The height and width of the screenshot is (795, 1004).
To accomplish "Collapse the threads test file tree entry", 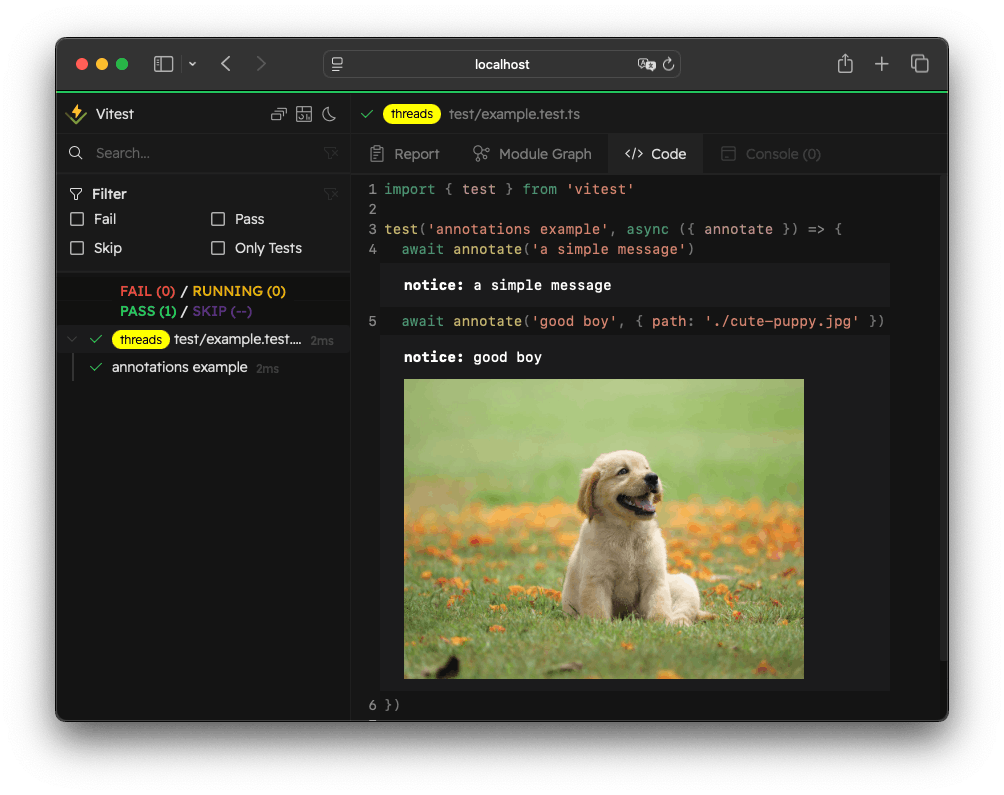I will pyautogui.click(x=70, y=339).
